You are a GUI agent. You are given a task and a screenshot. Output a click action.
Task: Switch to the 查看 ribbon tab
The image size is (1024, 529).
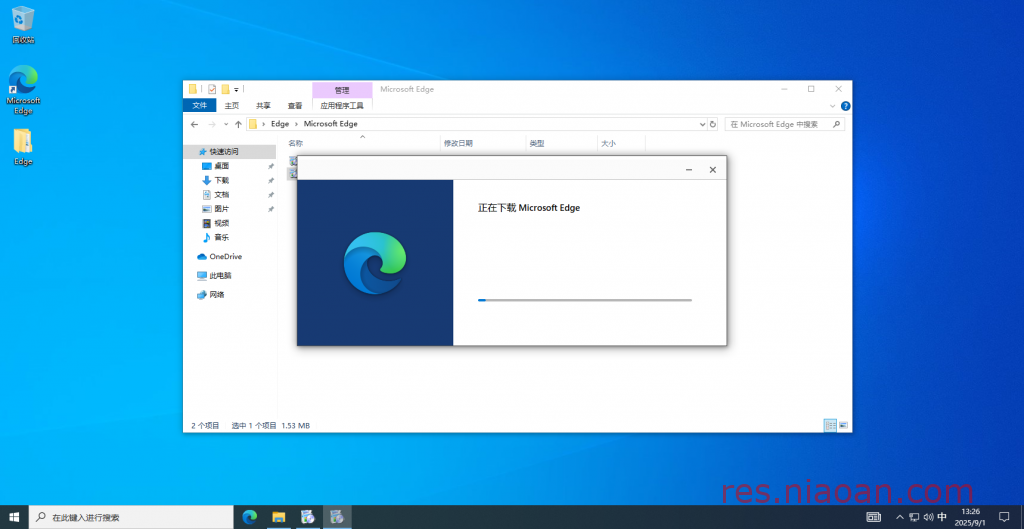pos(295,106)
